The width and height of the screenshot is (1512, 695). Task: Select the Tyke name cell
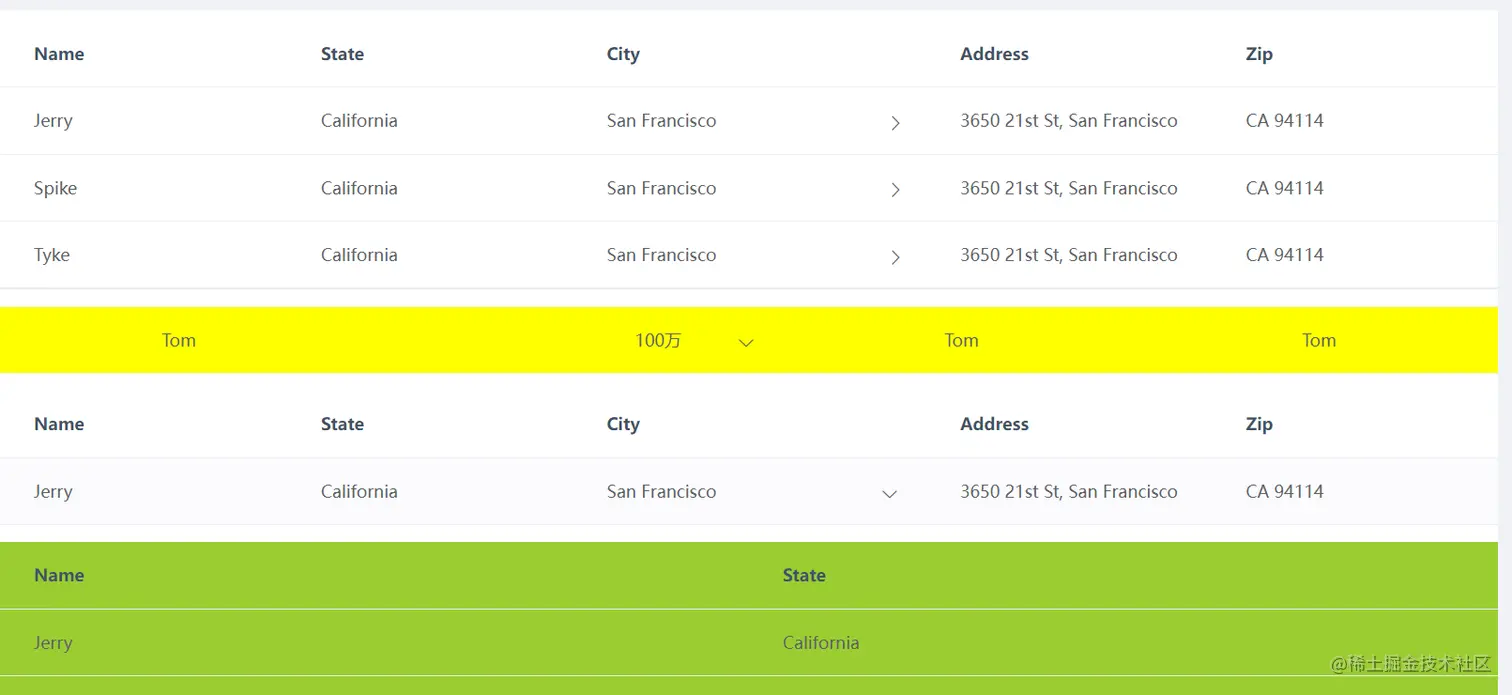(52, 255)
